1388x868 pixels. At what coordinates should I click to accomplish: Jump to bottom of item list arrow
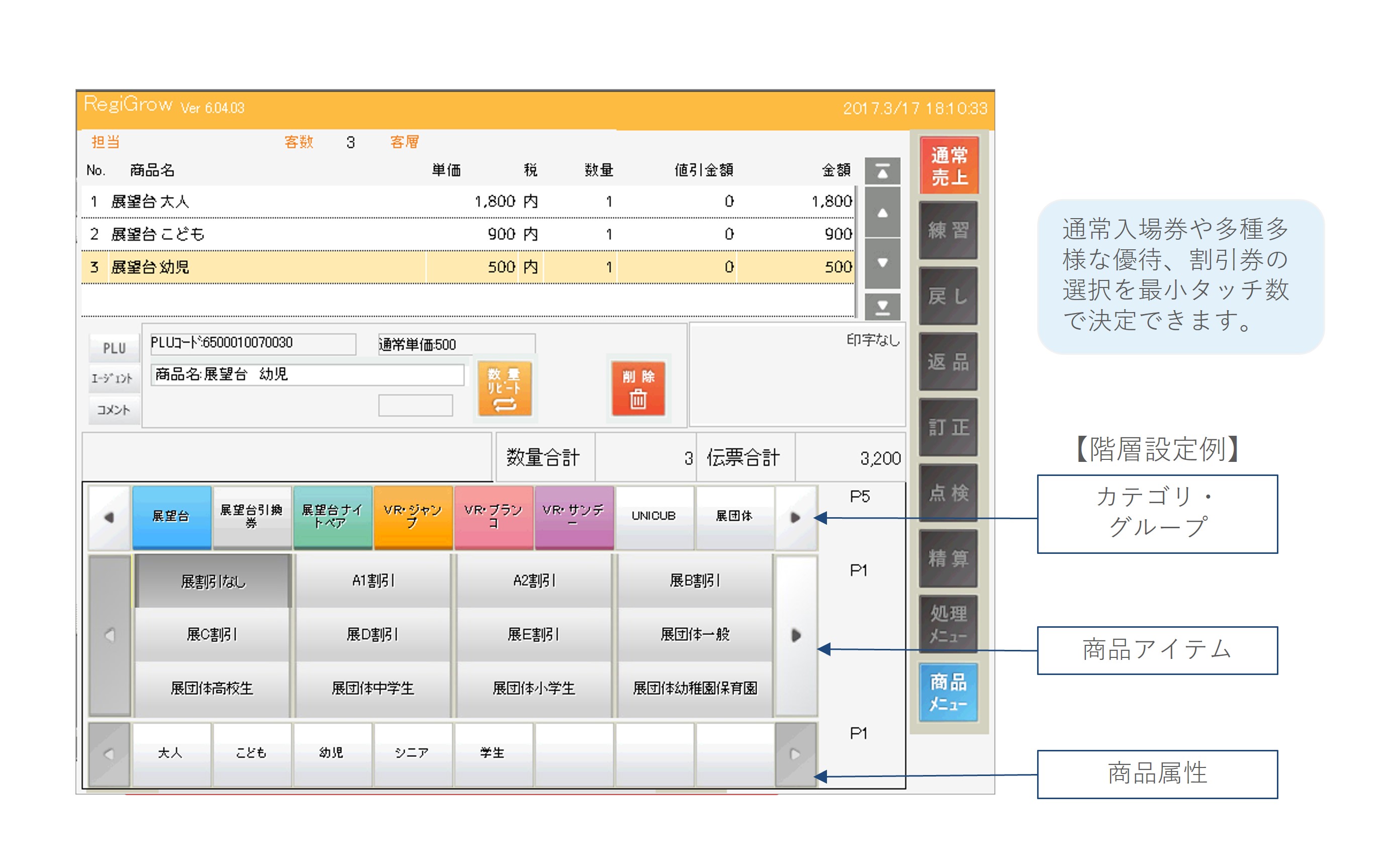coord(882,307)
